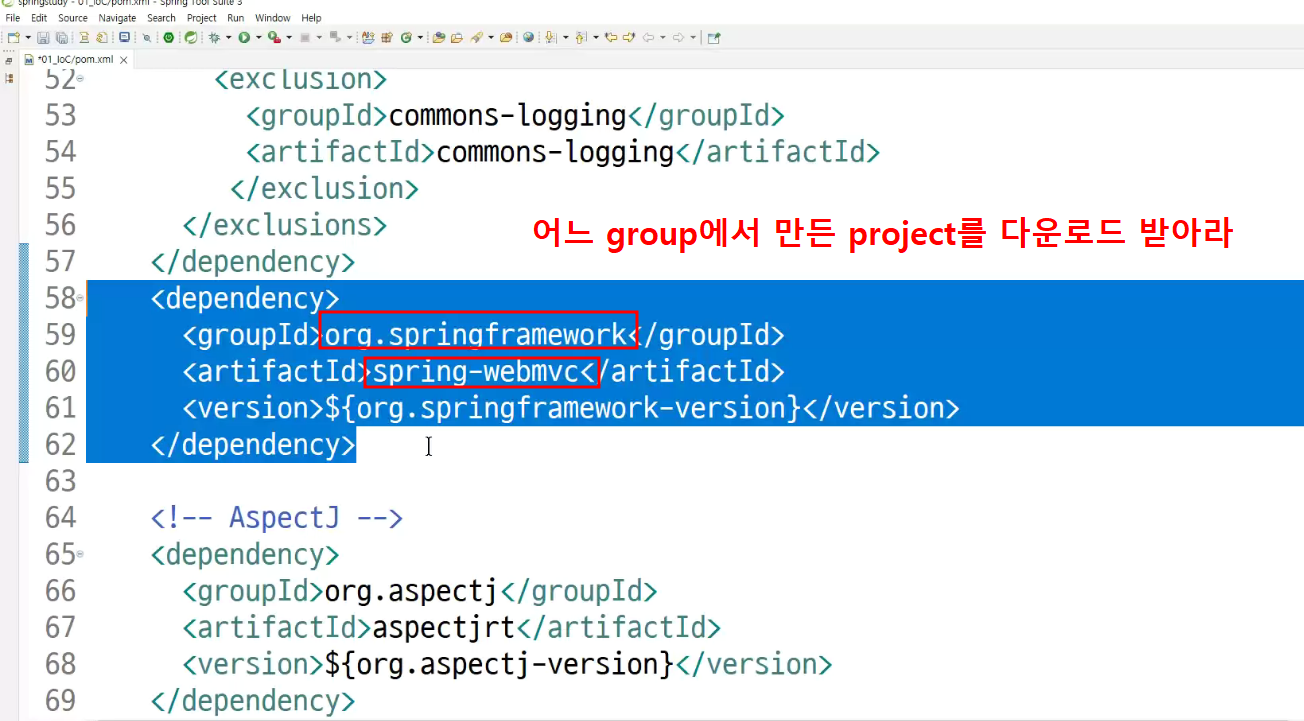This screenshot has width=1304, height=721.
Task: Click the 'org.aspectj' groupId value
Action: 412,591
